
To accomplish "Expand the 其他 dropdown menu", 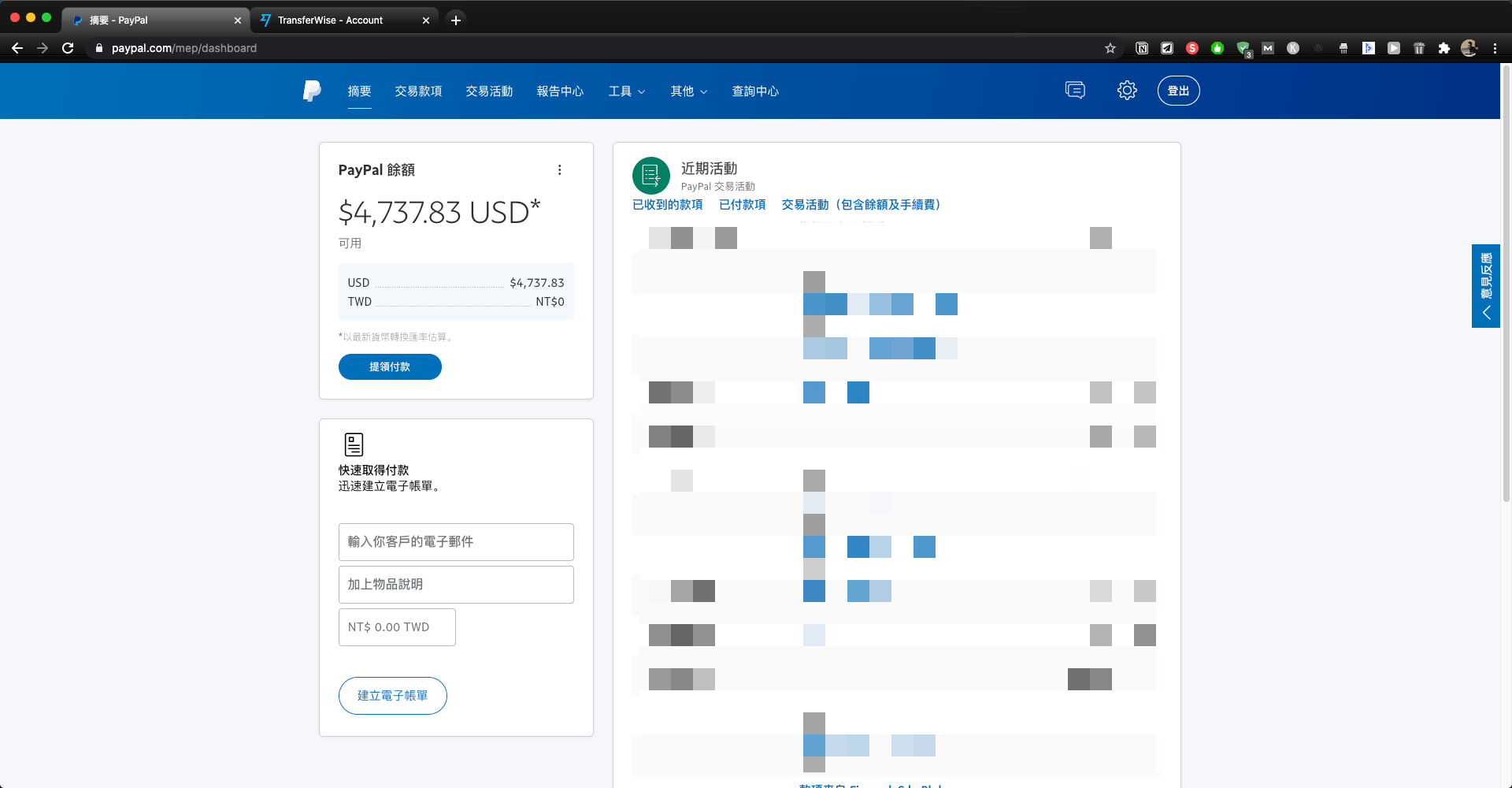I will tap(689, 91).
